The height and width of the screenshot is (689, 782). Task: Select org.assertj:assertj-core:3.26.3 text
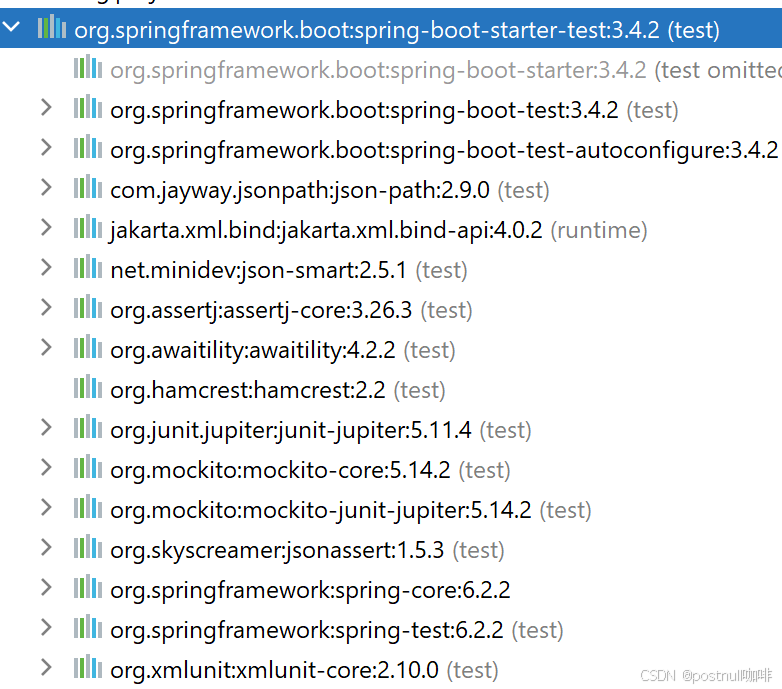point(261,310)
